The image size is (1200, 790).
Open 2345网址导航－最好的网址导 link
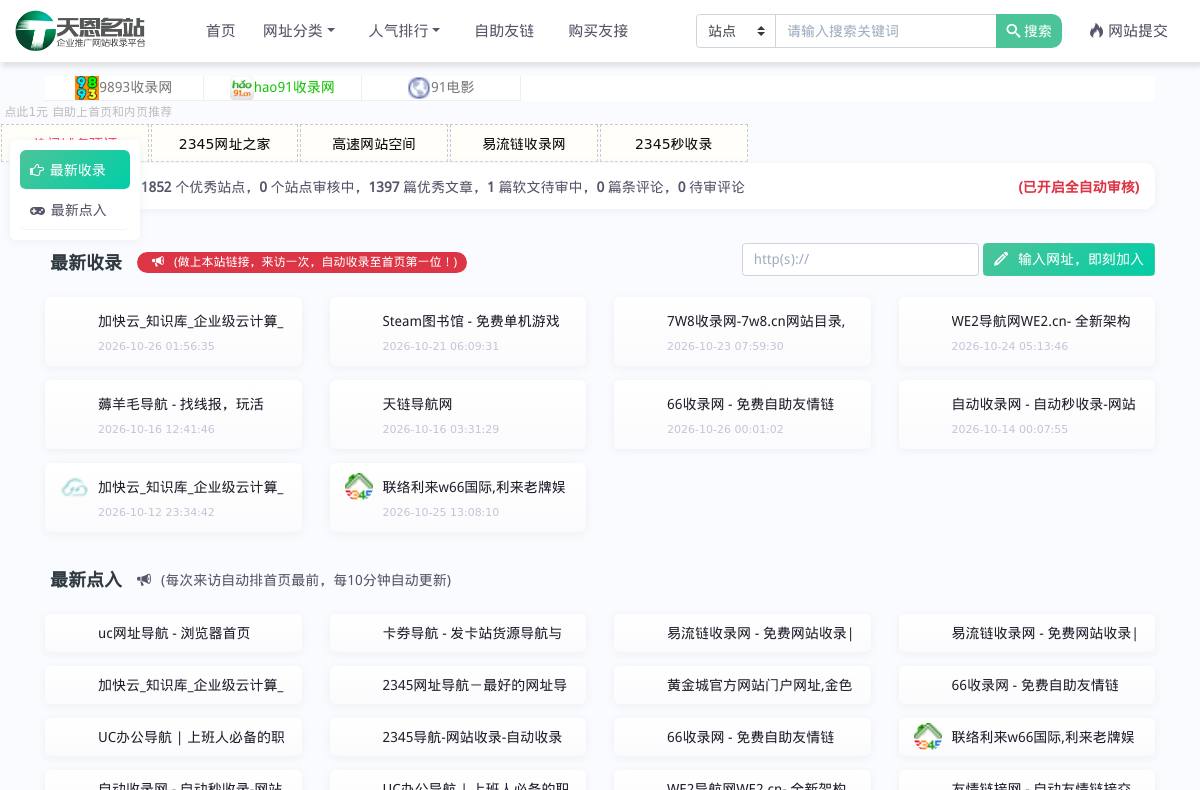point(458,685)
